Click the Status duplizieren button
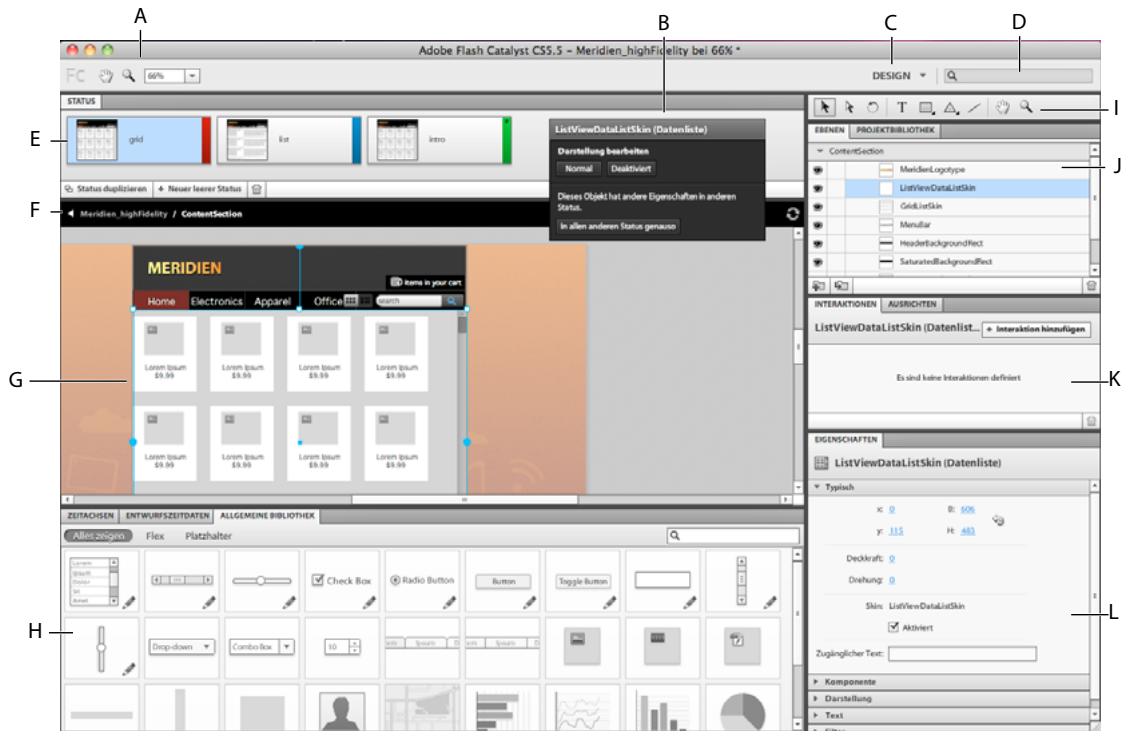This screenshot has height=737, width=1129. pos(107,189)
